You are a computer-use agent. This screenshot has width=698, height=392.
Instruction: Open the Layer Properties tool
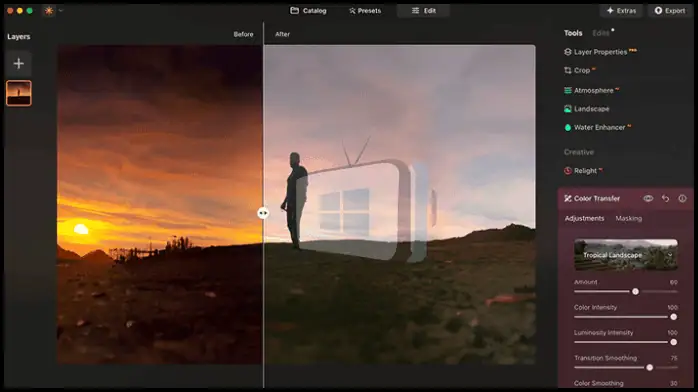(x=600, y=52)
